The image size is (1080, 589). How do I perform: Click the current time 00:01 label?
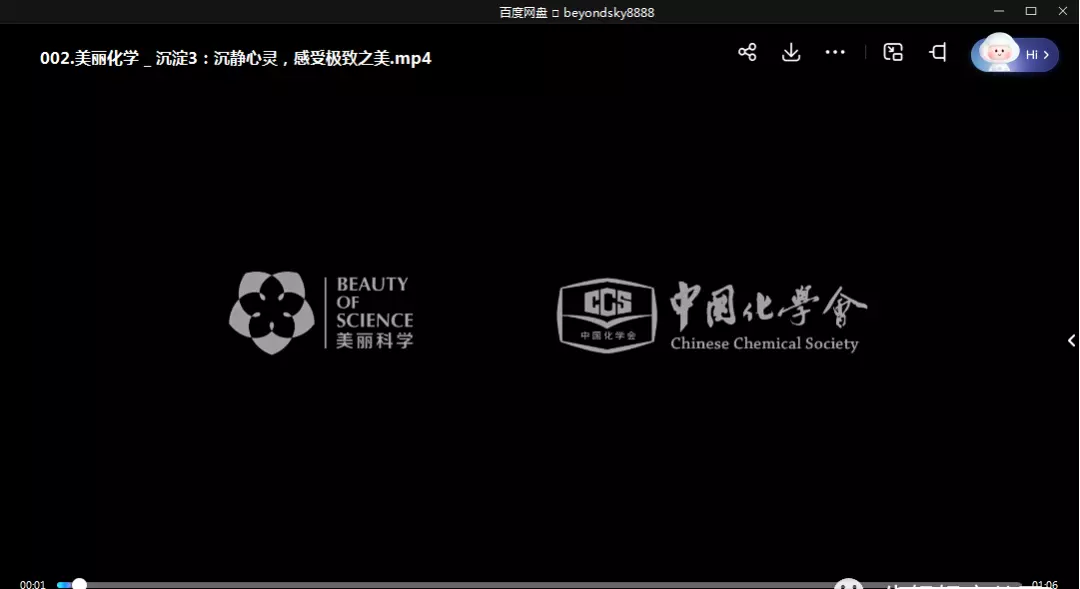[32, 584]
